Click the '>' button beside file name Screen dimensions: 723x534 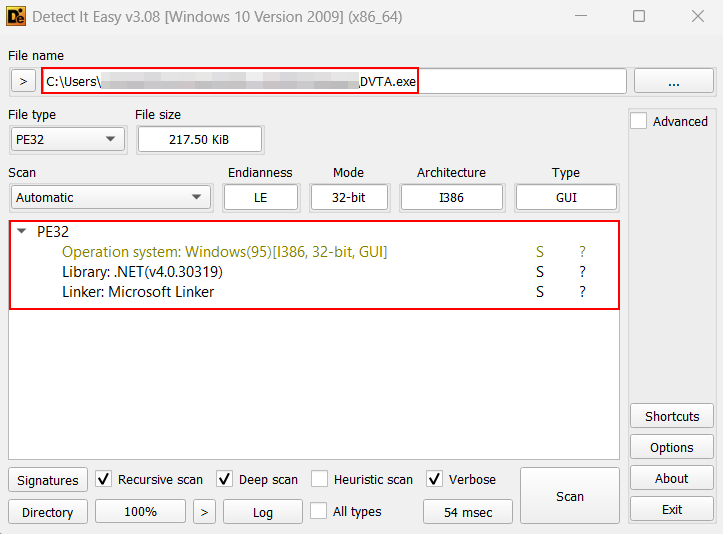tap(22, 81)
